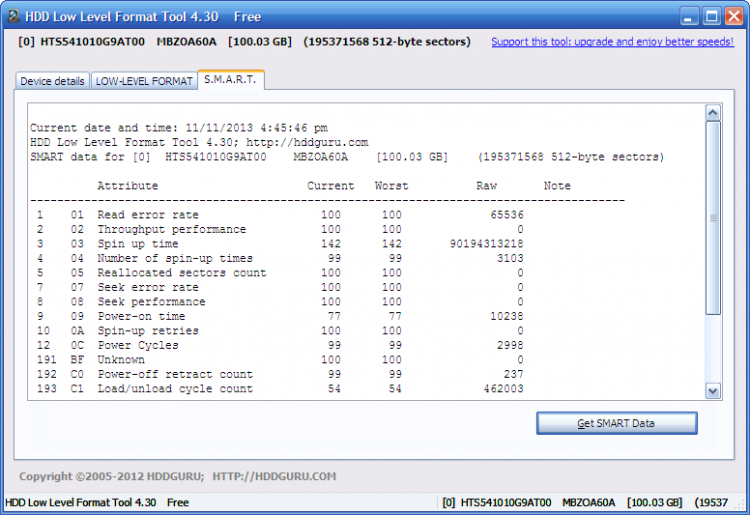Viewport: 750px width, 515px height.
Task: Maximize the HDD Low Level Format Tool window
Action: click(x=711, y=17)
